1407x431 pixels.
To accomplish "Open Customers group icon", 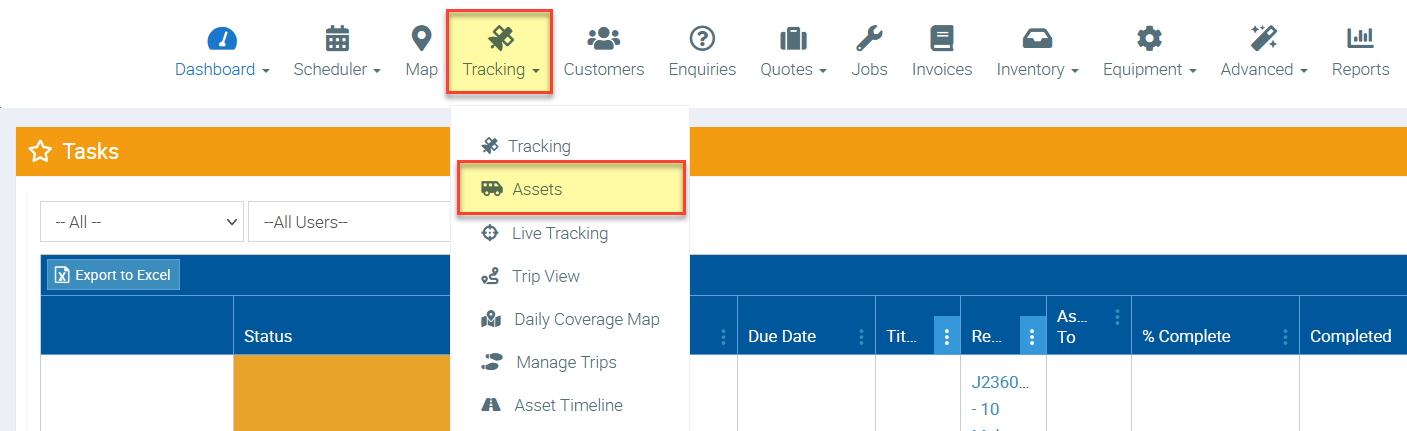I will point(603,39).
